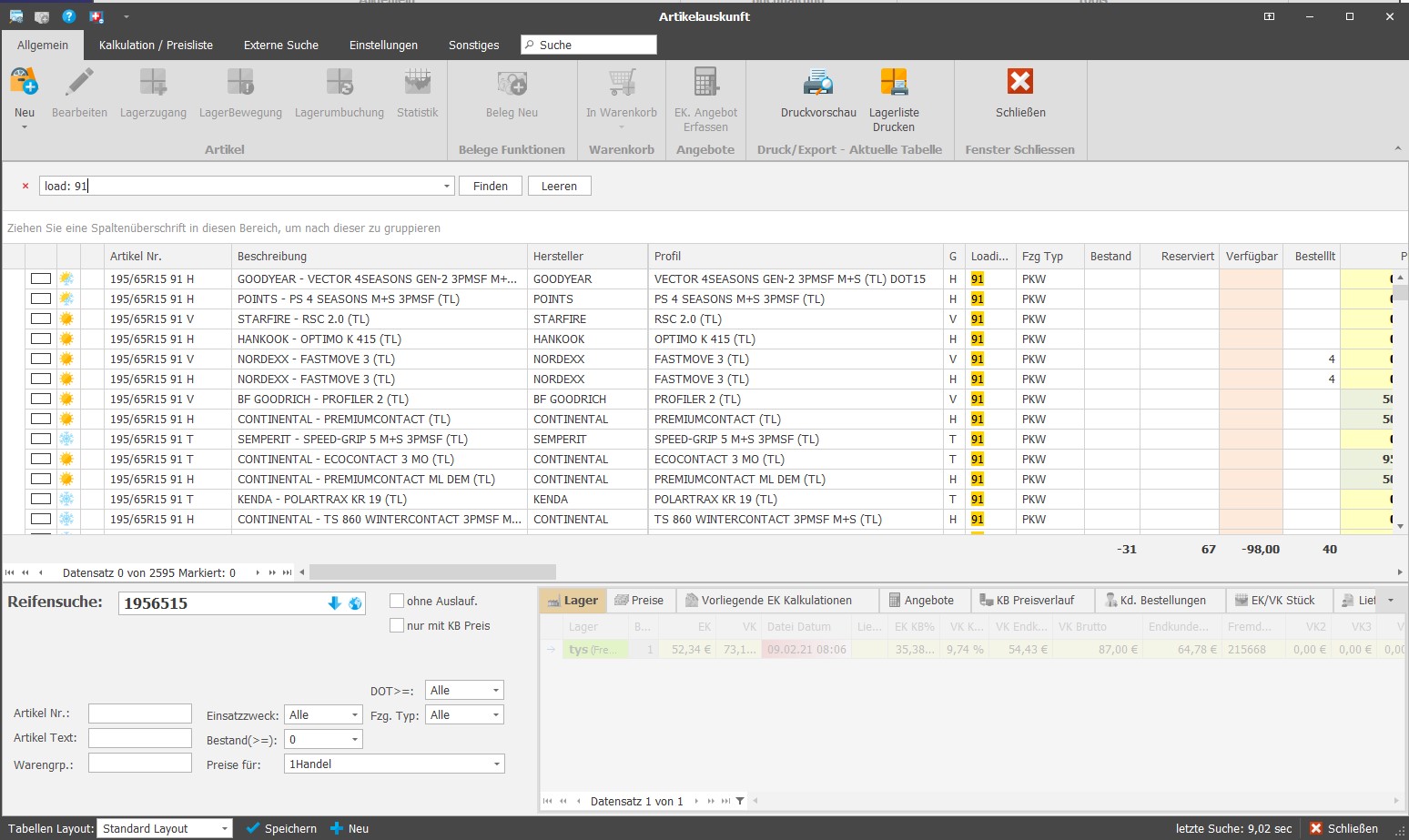
Task: Click Lagerliste Drucken icon
Action: [x=894, y=83]
